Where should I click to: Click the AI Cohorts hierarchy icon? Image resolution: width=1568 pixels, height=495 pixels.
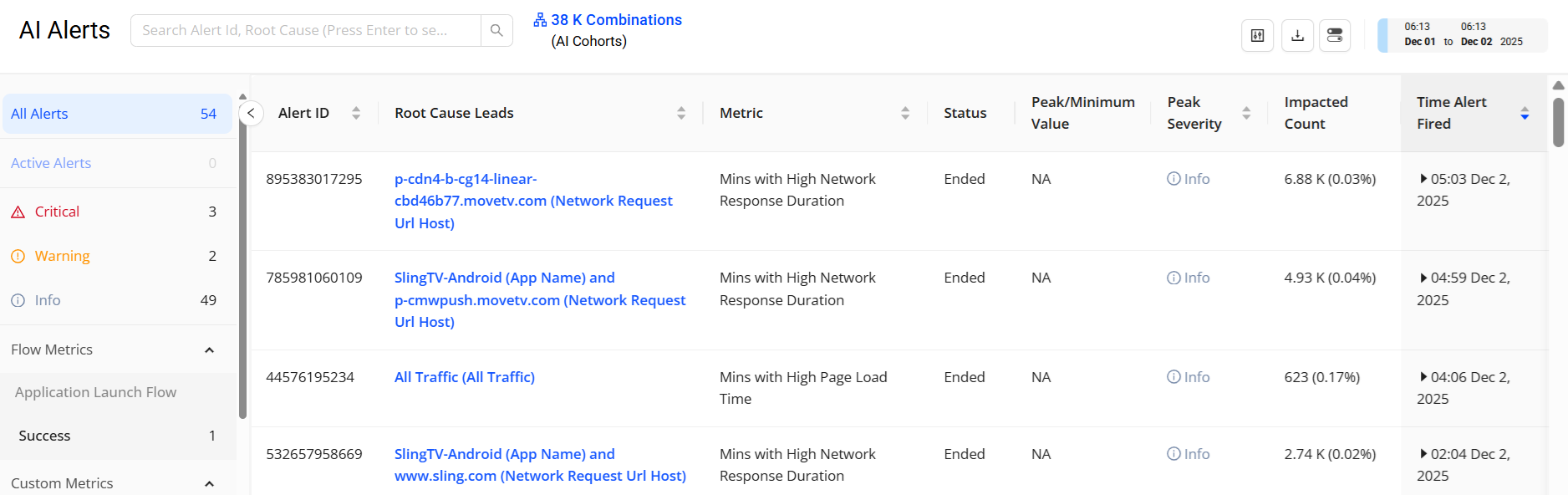(540, 20)
